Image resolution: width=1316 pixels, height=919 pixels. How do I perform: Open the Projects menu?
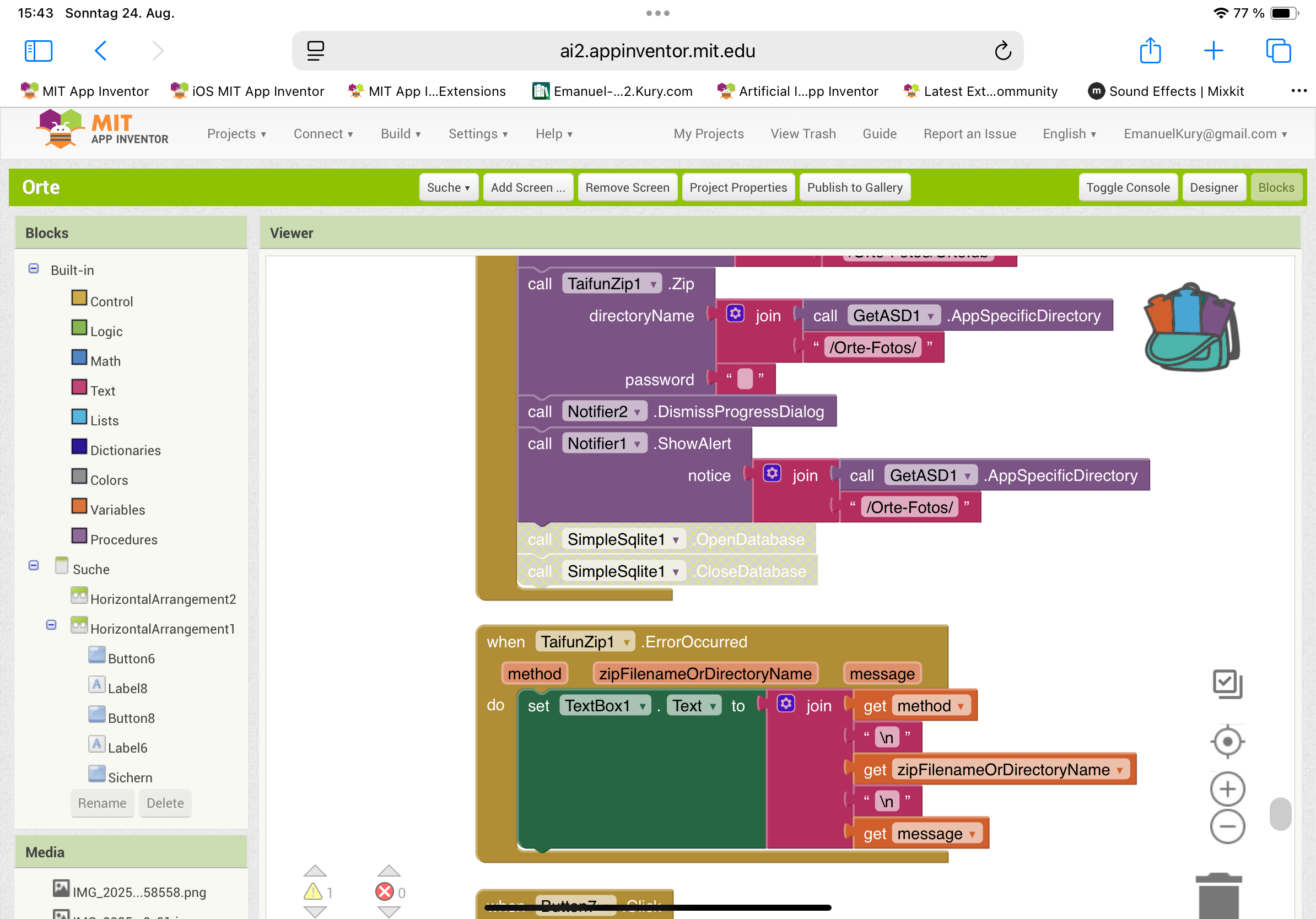click(236, 133)
